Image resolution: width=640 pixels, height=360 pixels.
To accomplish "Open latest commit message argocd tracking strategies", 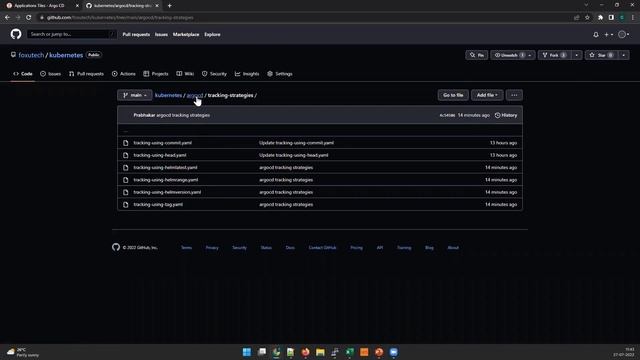I will pyautogui.click(x=183, y=115).
